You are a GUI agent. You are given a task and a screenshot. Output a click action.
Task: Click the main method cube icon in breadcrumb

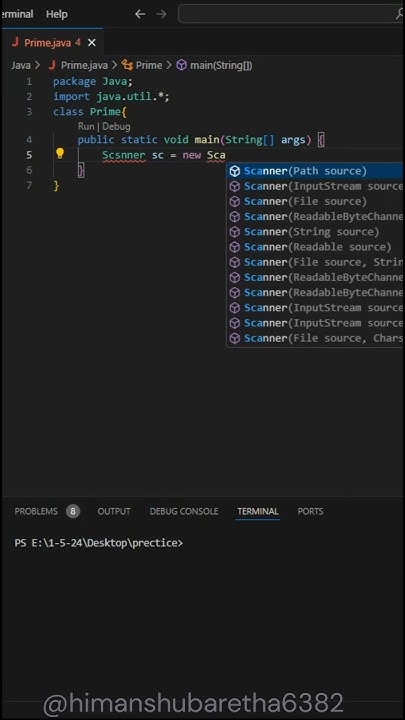182,65
